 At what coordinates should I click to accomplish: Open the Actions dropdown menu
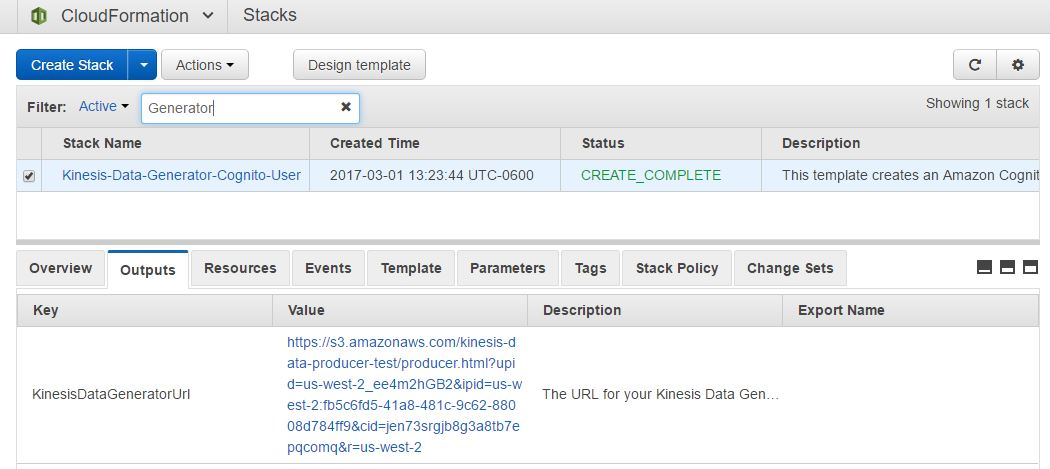pos(205,65)
